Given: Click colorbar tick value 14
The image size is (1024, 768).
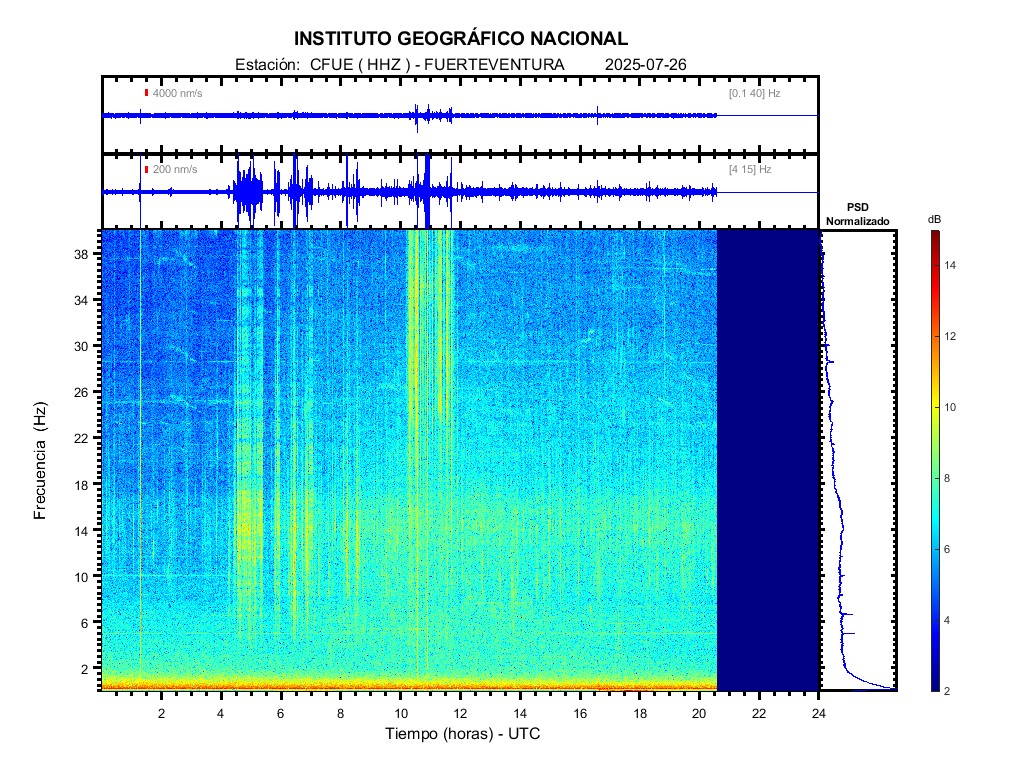Looking at the screenshot, I should [x=950, y=265].
